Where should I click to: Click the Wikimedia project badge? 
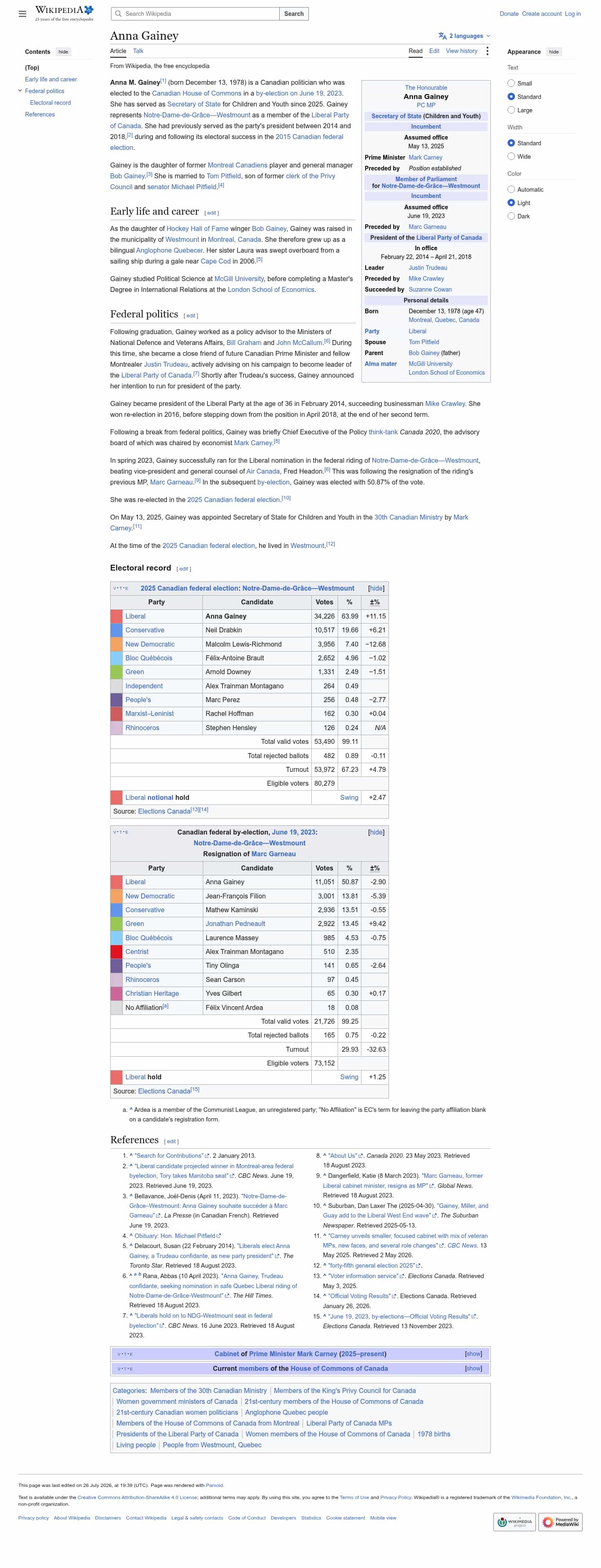[x=514, y=1522]
